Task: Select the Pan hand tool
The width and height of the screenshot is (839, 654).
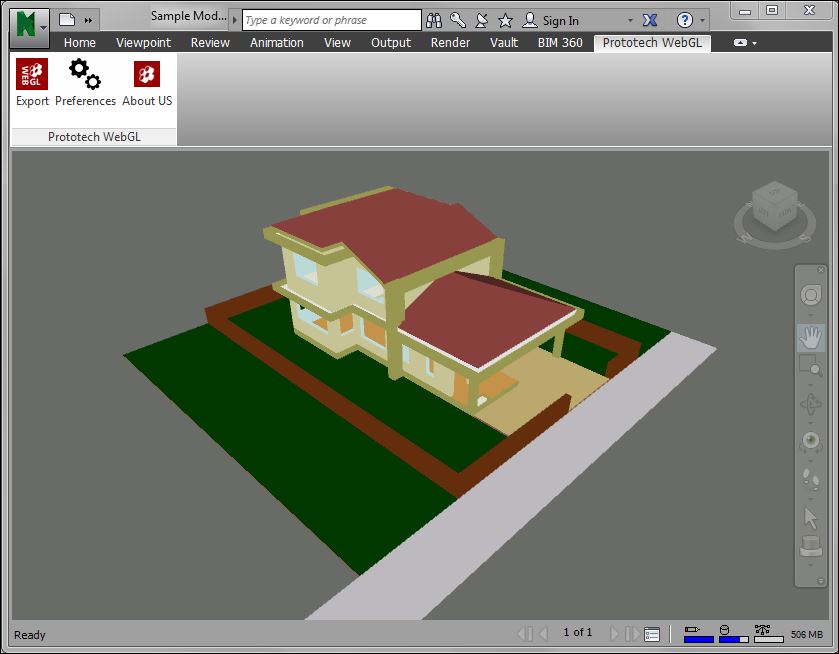Action: click(811, 338)
